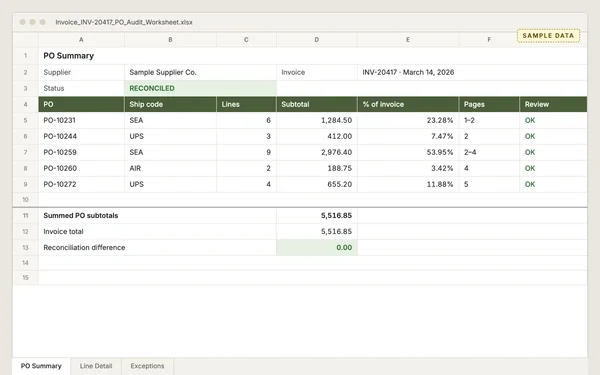Click the Invoice label cell in row 2

click(317, 72)
